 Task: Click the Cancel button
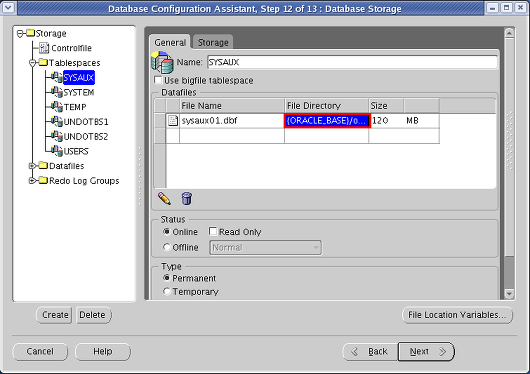pyautogui.click(x=40, y=351)
